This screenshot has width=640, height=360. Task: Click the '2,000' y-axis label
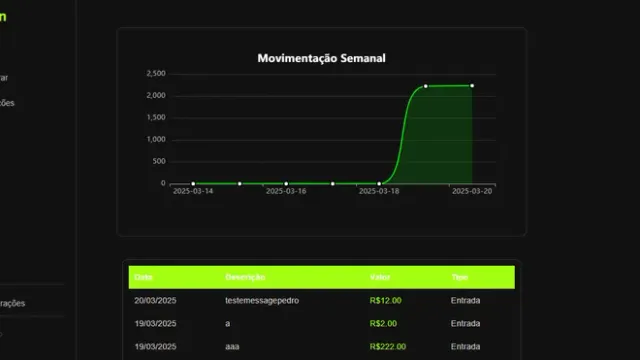point(156,96)
